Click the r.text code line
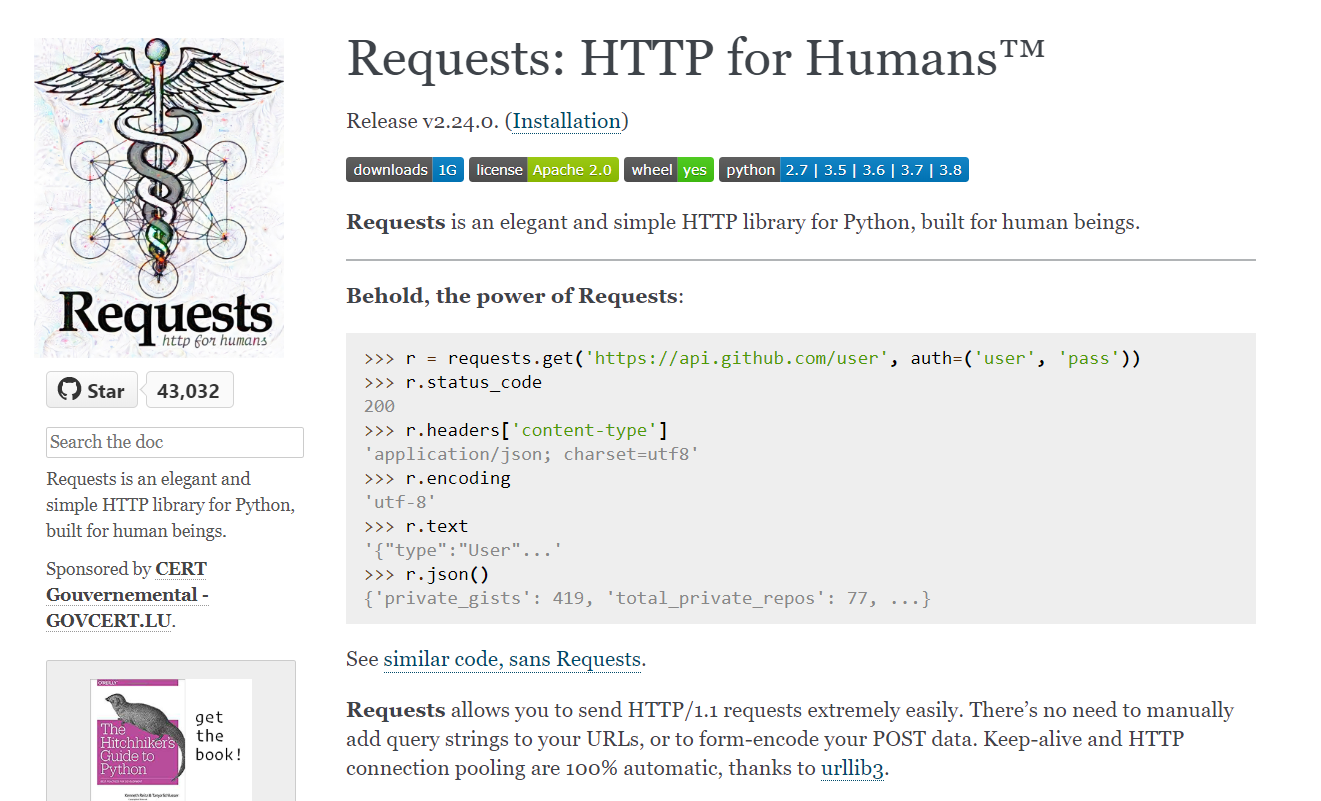Screen dimensions: 1321x801 (x=416, y=526)
